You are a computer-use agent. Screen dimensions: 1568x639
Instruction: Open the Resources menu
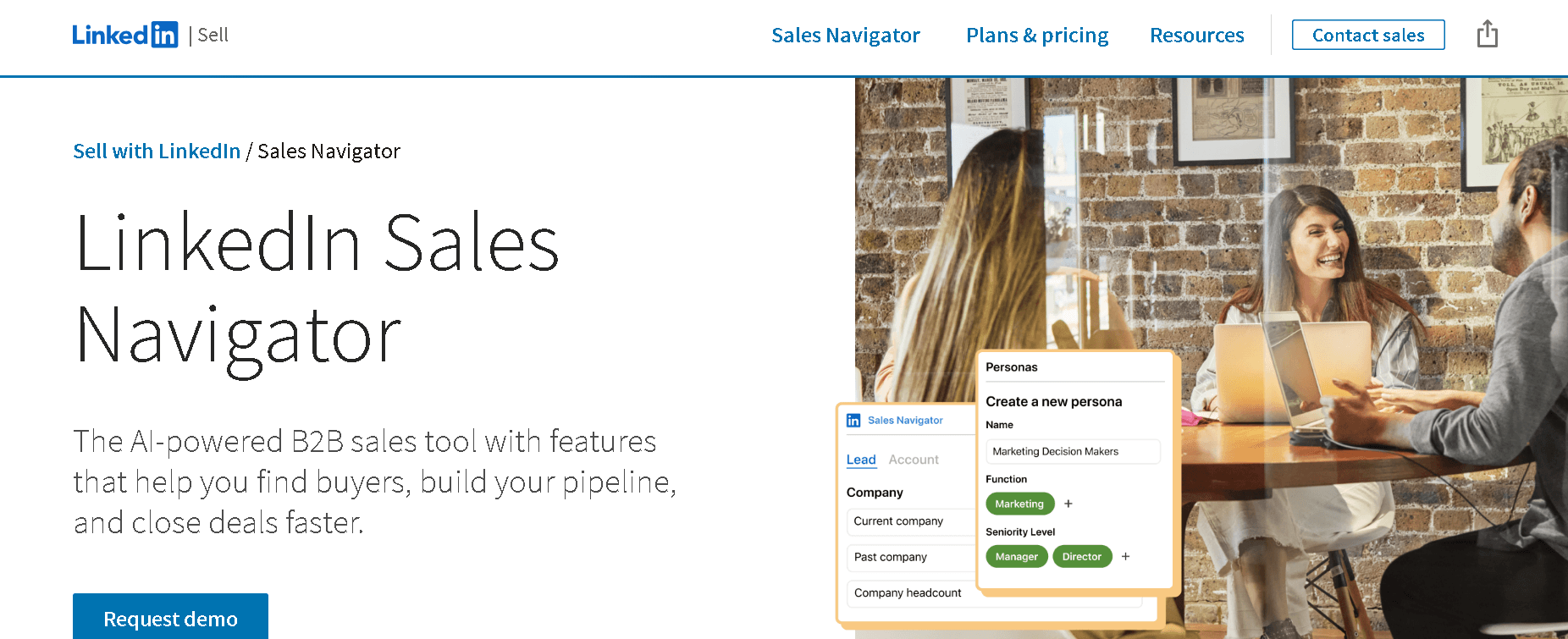1196,35
